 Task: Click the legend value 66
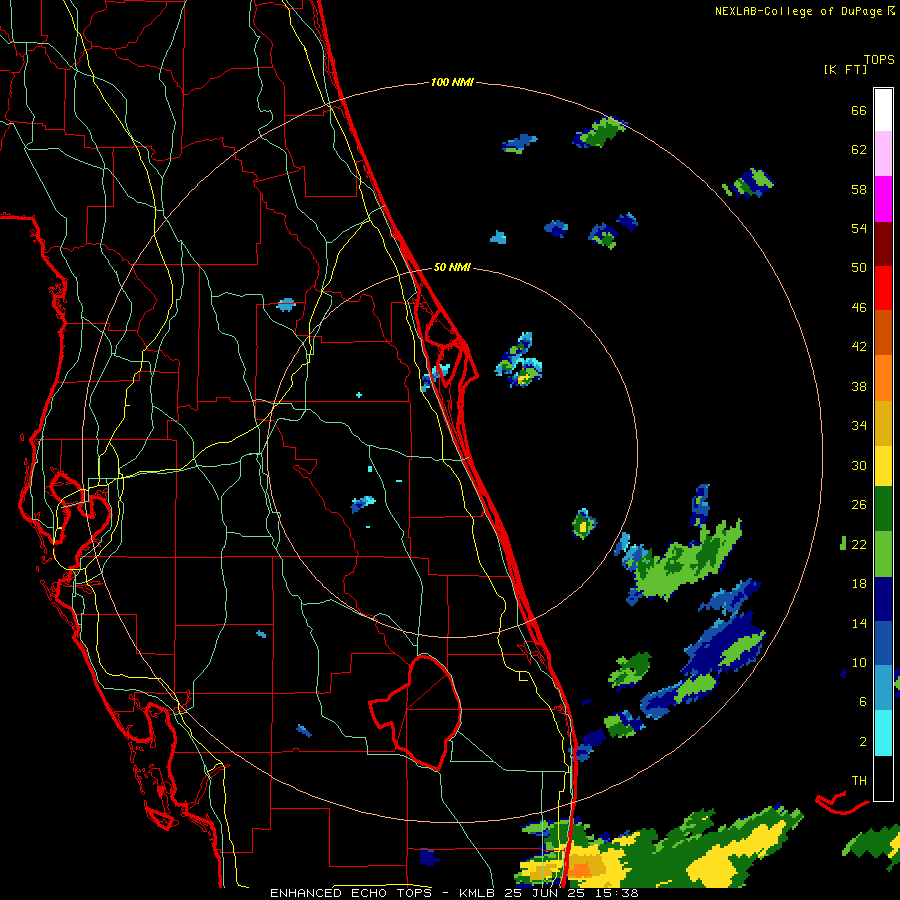[859, 110]
